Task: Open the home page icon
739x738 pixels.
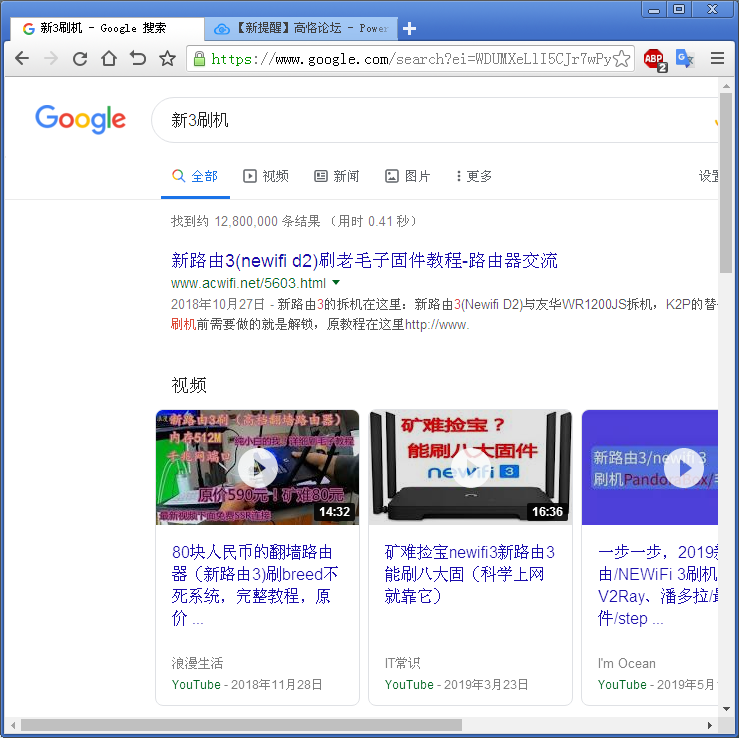Action: point(109,58)
